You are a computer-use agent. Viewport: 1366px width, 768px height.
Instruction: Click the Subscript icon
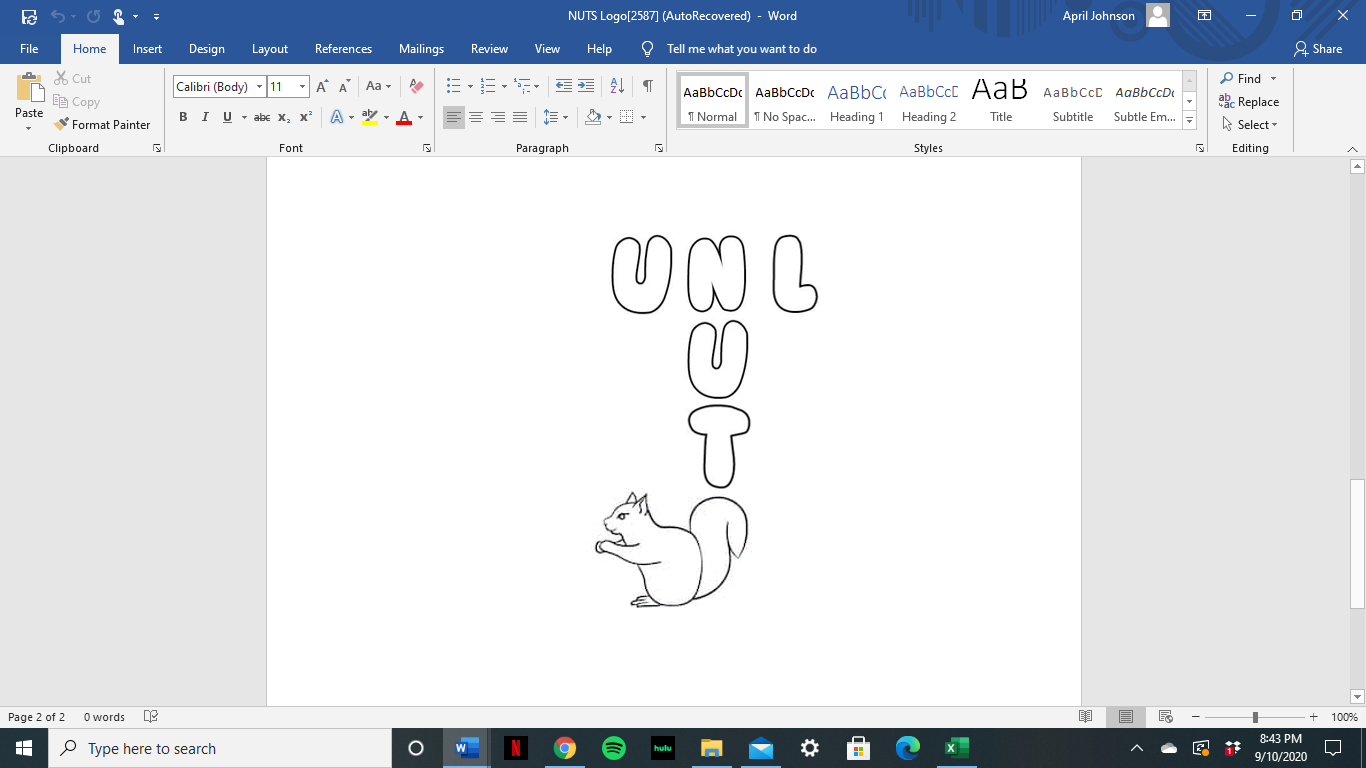pos(284,117)
